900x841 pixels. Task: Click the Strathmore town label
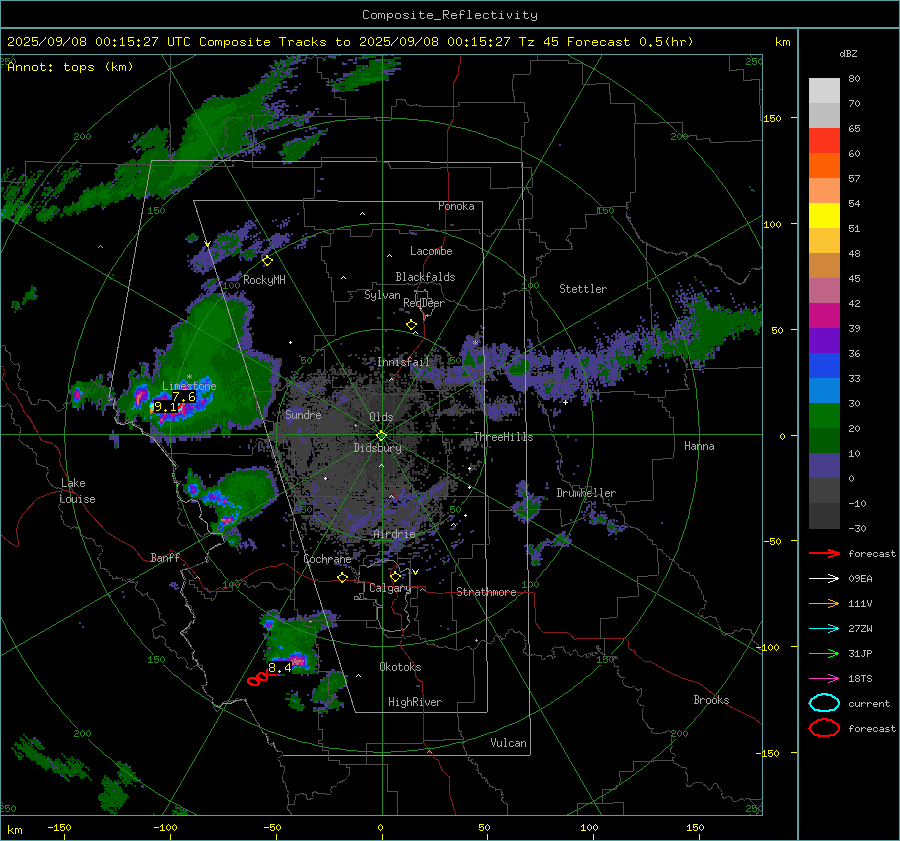tap(486, 592)
